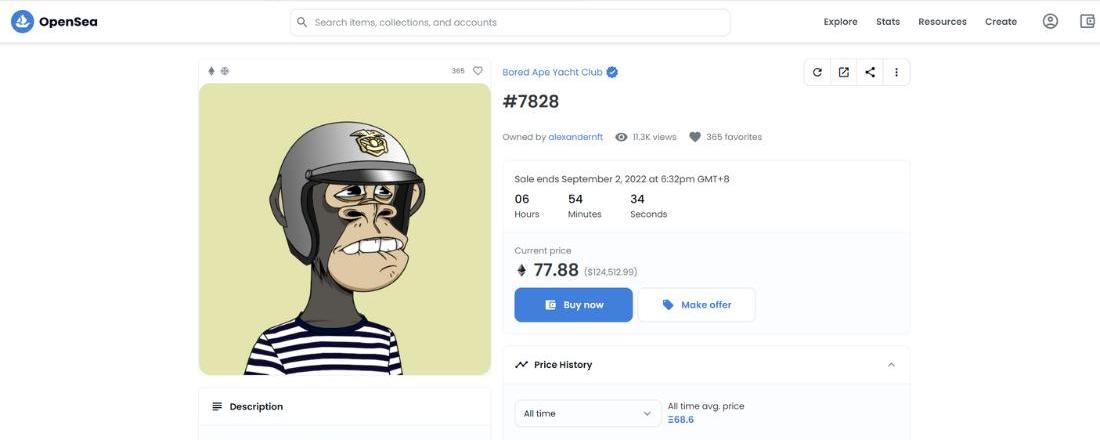Open the Stats menu
Image resolution: width=1100 pixels, height=440 pixels.
pos(888,22)
